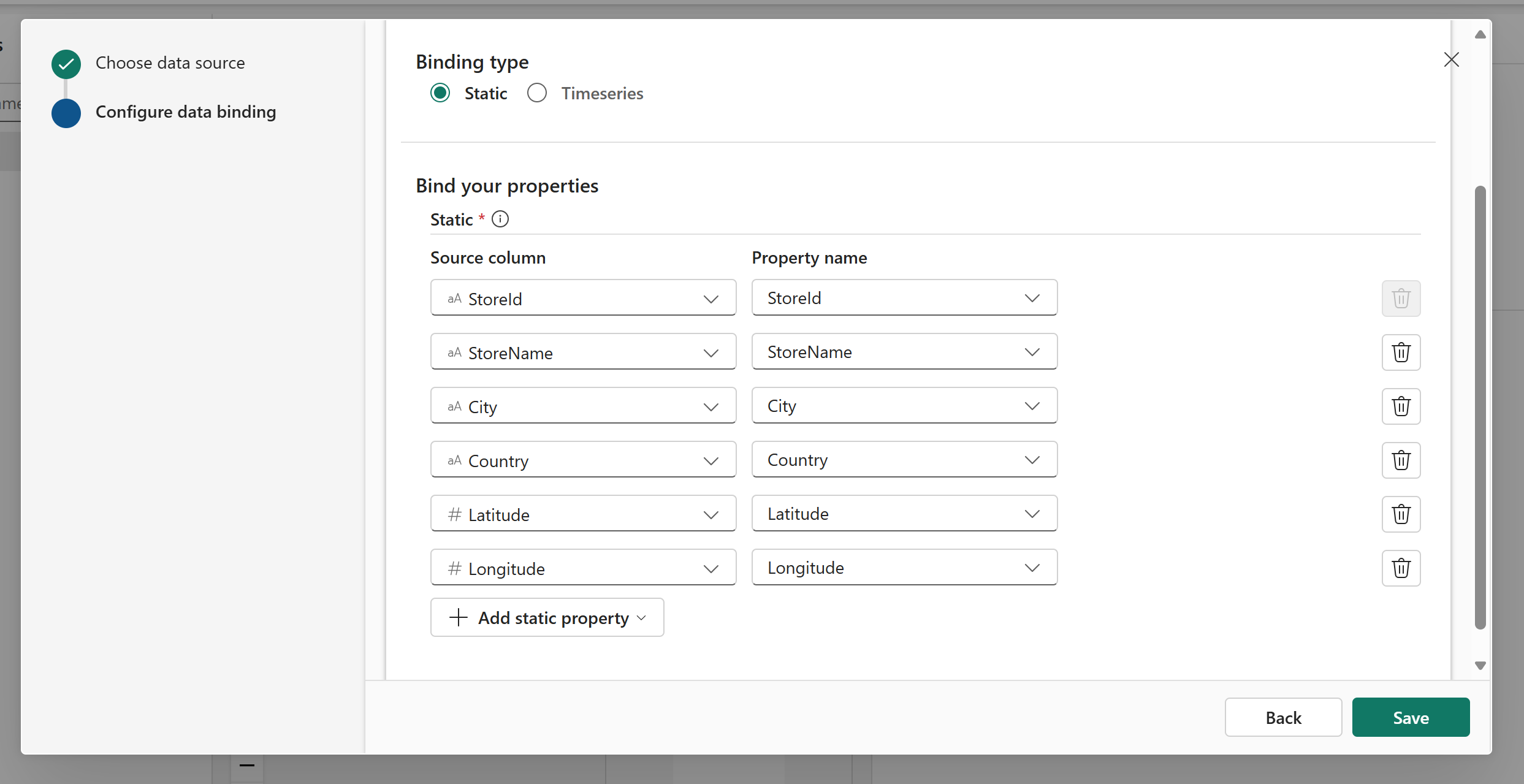The width and height of the screenshot is (1524, 784).
Task: Open the Country property name dropdown
Action: tap(904, 460)
